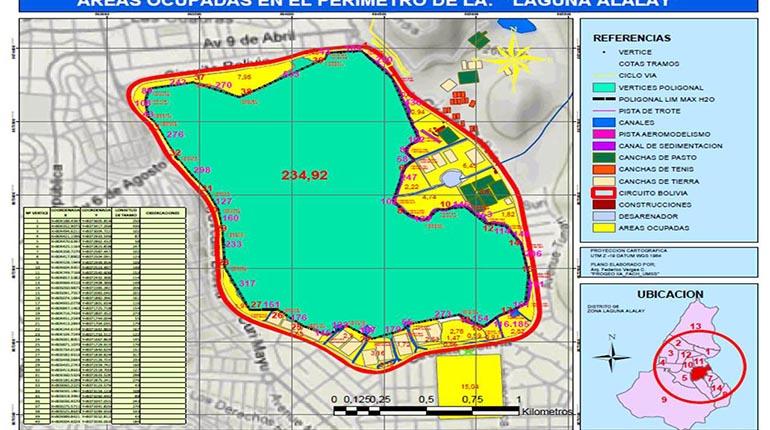Click the orange CANCHAS DE TENIS swatch
This screenshot has height=430, width=770.
point(604,169)
